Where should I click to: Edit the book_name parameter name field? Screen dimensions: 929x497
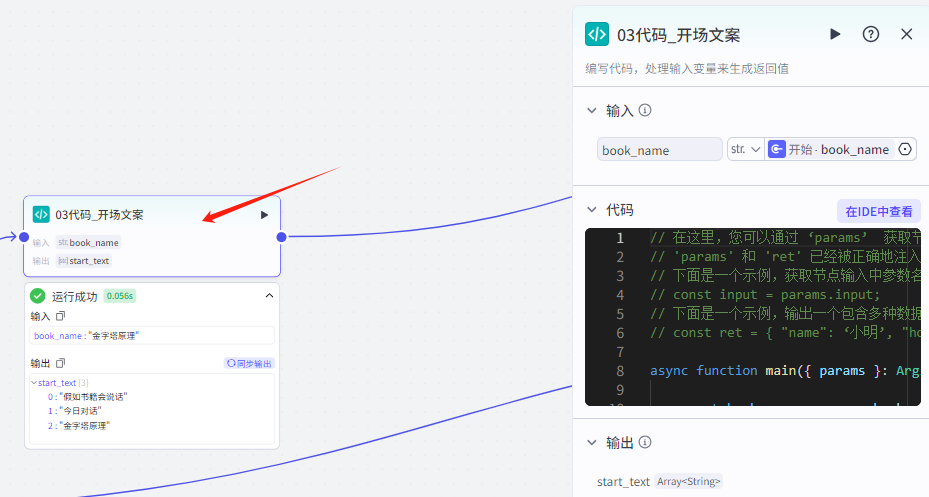[659, 150]
